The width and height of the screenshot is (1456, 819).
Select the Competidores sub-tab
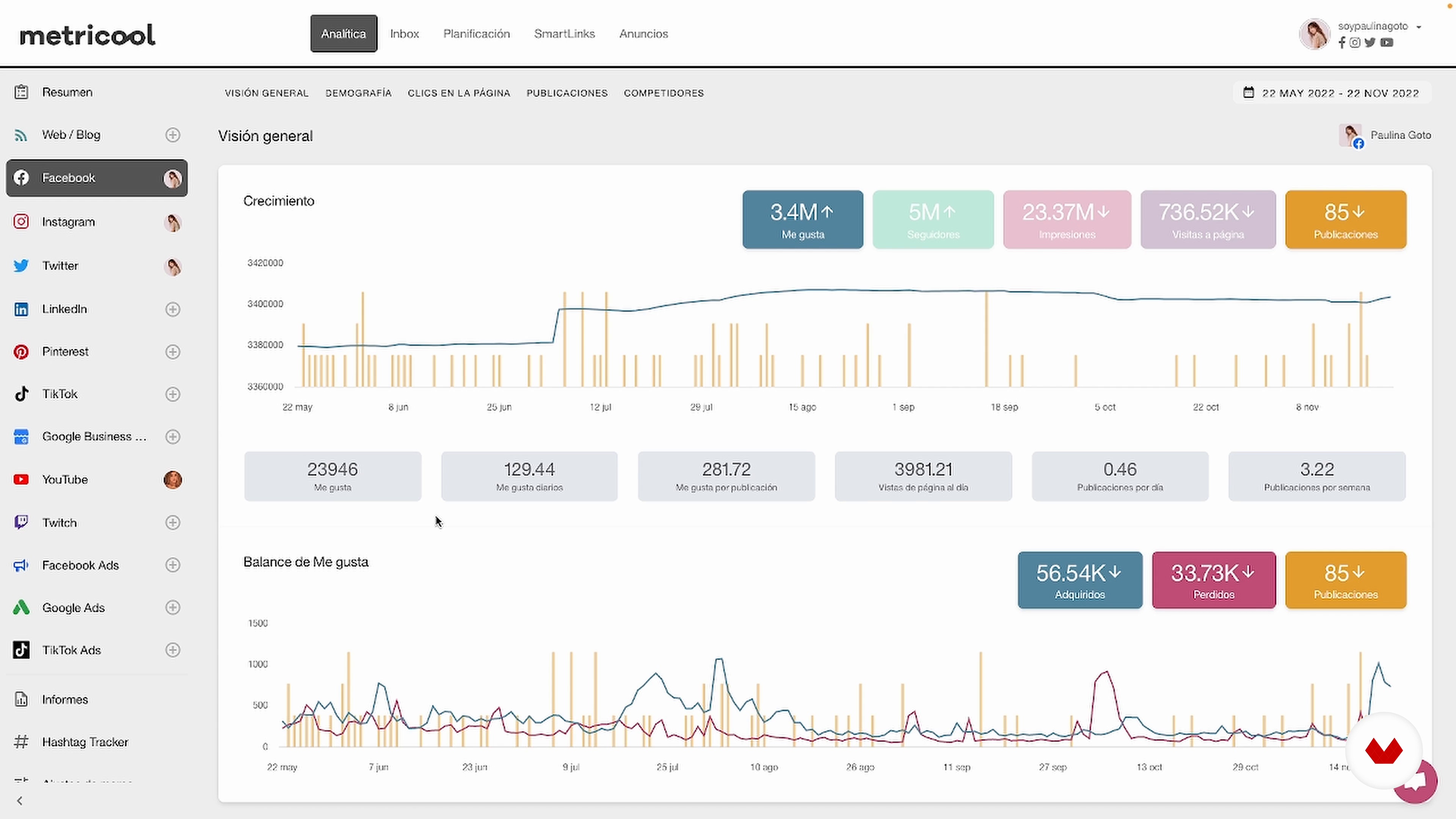pos(664,93)
